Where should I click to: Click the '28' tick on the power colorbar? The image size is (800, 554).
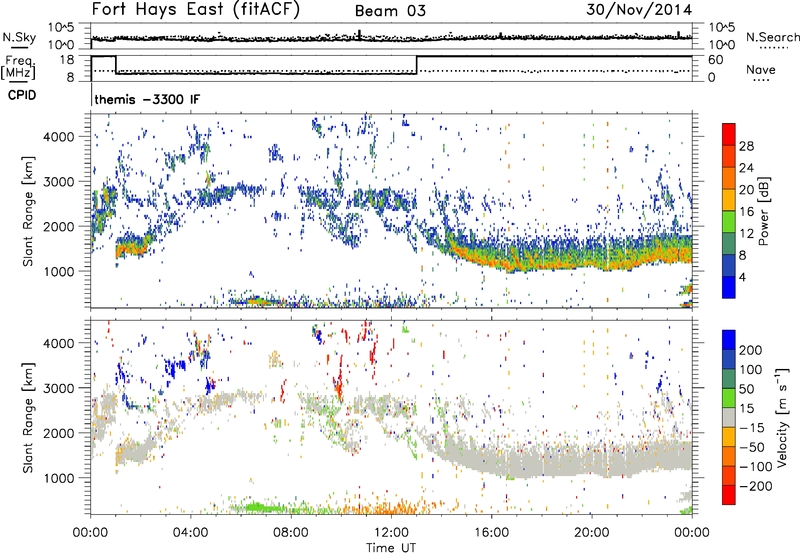[x=746, y=146]
